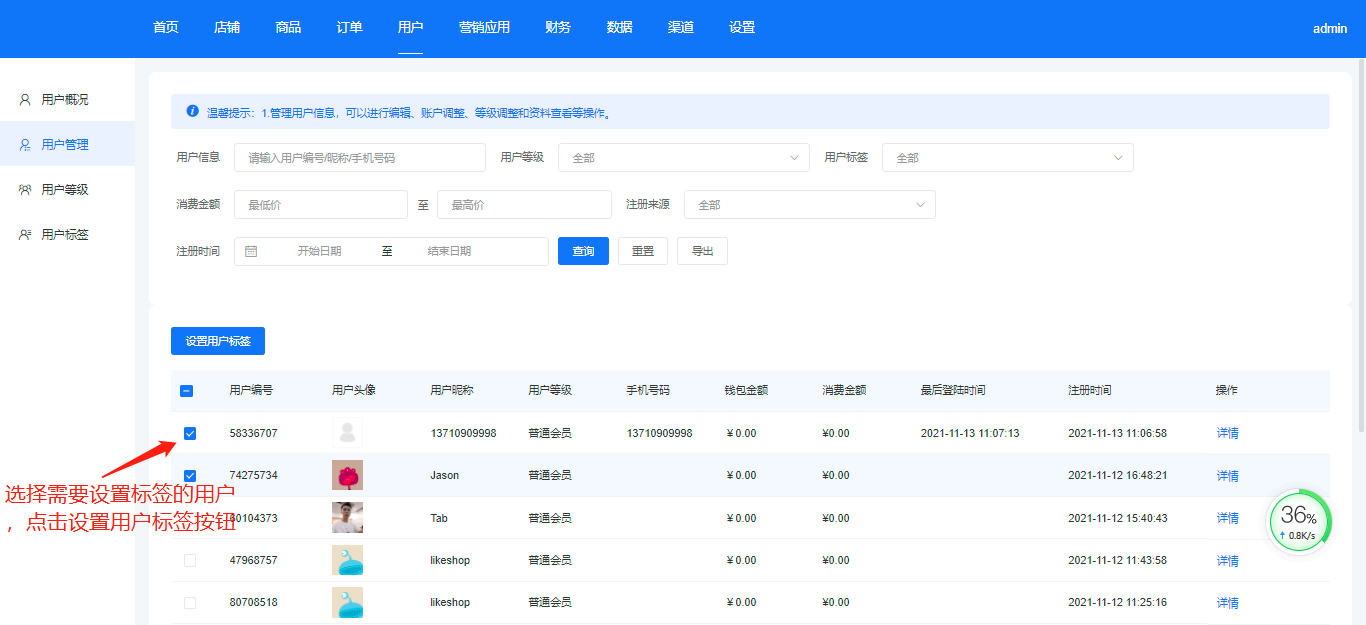Click the 用户标签 sidebar icon

click(25, 235)
